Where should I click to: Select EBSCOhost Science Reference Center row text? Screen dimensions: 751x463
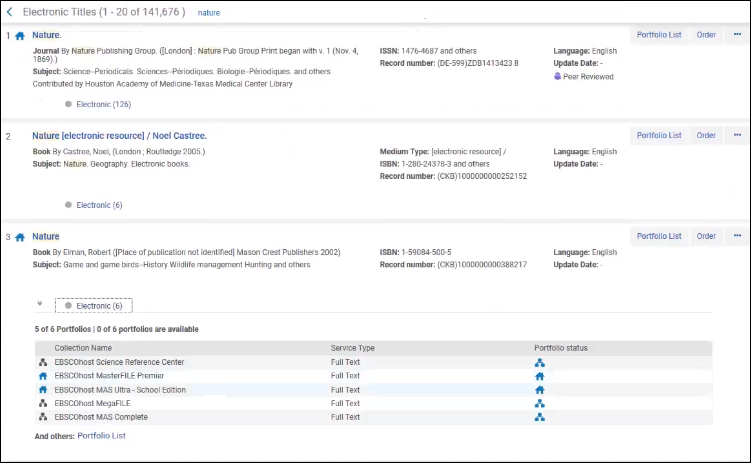(119, 362)
